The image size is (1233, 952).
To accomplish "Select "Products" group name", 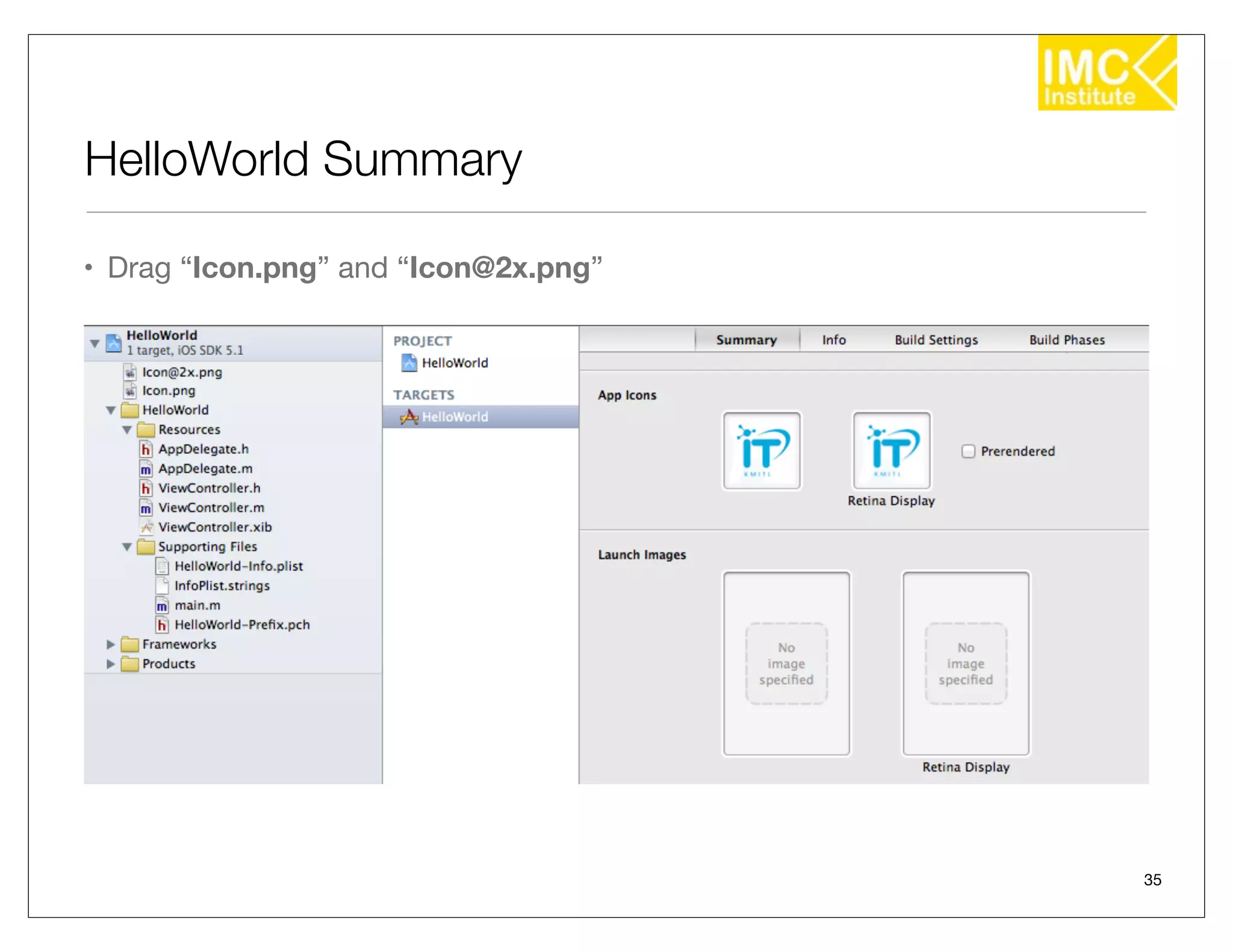I will (x=169, y=664).
